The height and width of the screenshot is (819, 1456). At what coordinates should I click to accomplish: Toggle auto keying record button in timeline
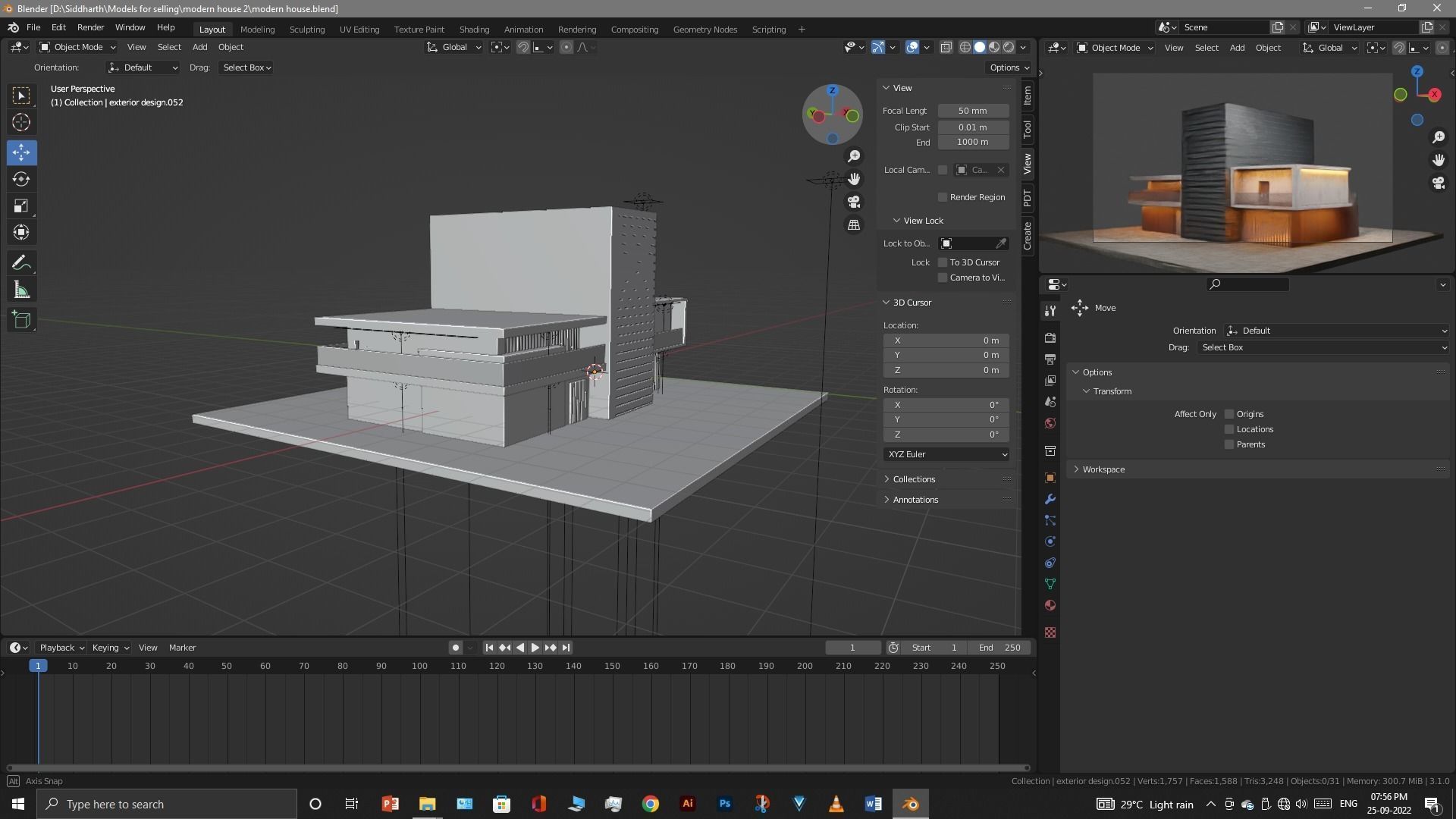click(455, 648)
